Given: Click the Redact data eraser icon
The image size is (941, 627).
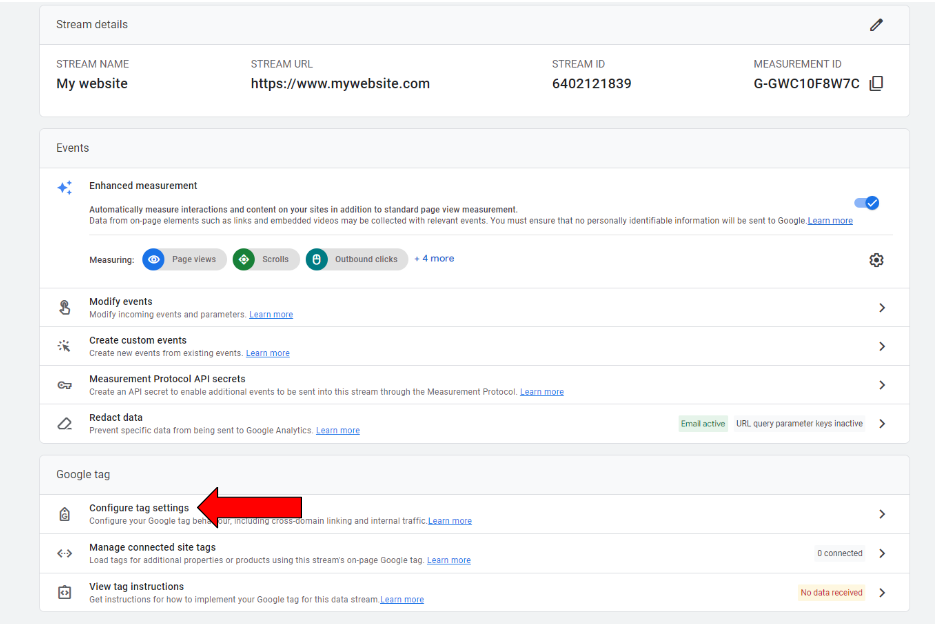Looking at the screenshot, I should (65, 424).
